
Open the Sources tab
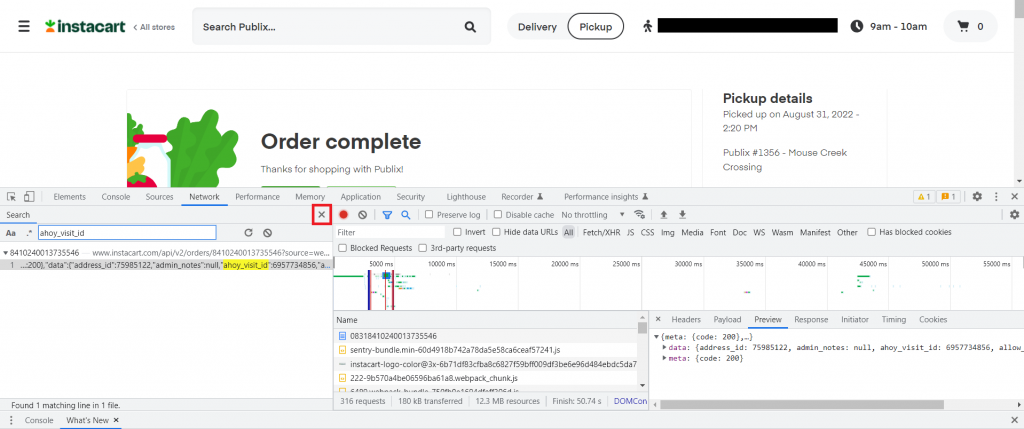pyautogui.click(x=159, y=197)
